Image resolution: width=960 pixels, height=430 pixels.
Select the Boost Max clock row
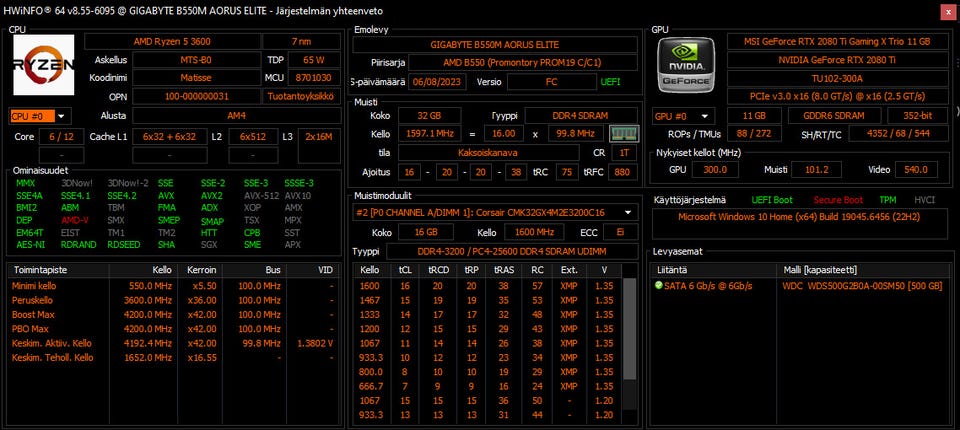coord(173,315)
